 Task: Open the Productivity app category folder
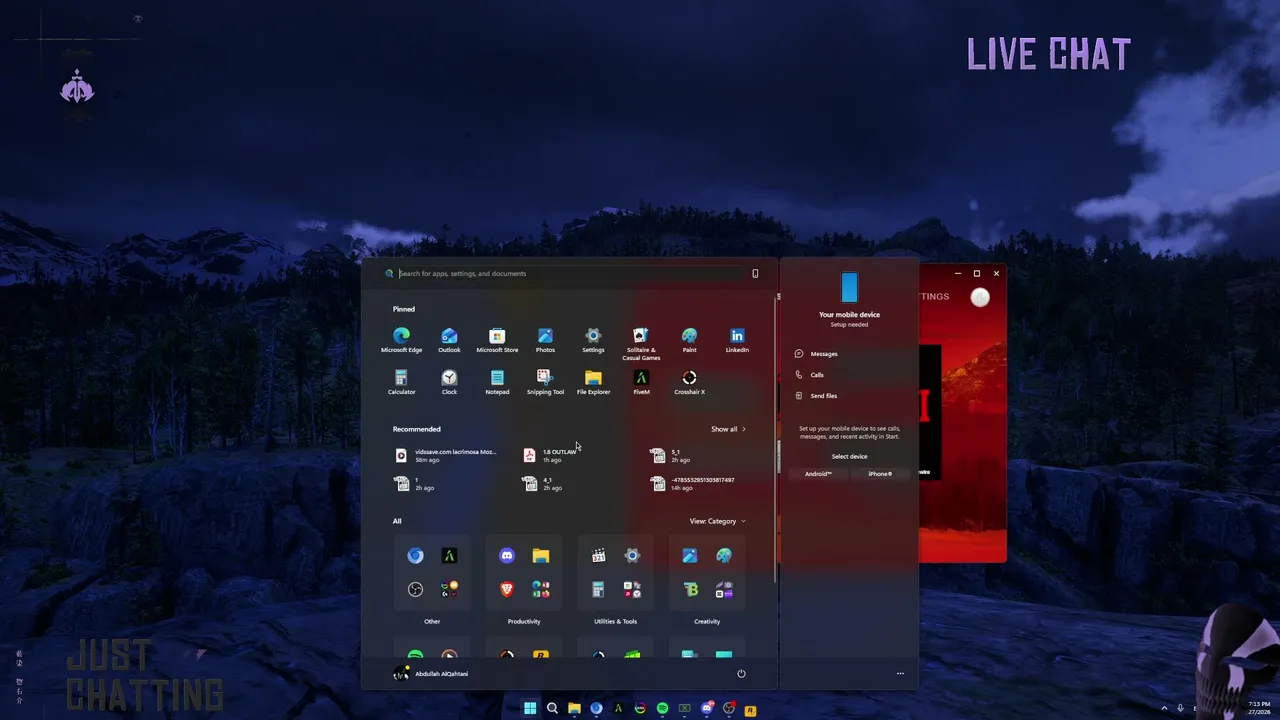pos(524,573)
